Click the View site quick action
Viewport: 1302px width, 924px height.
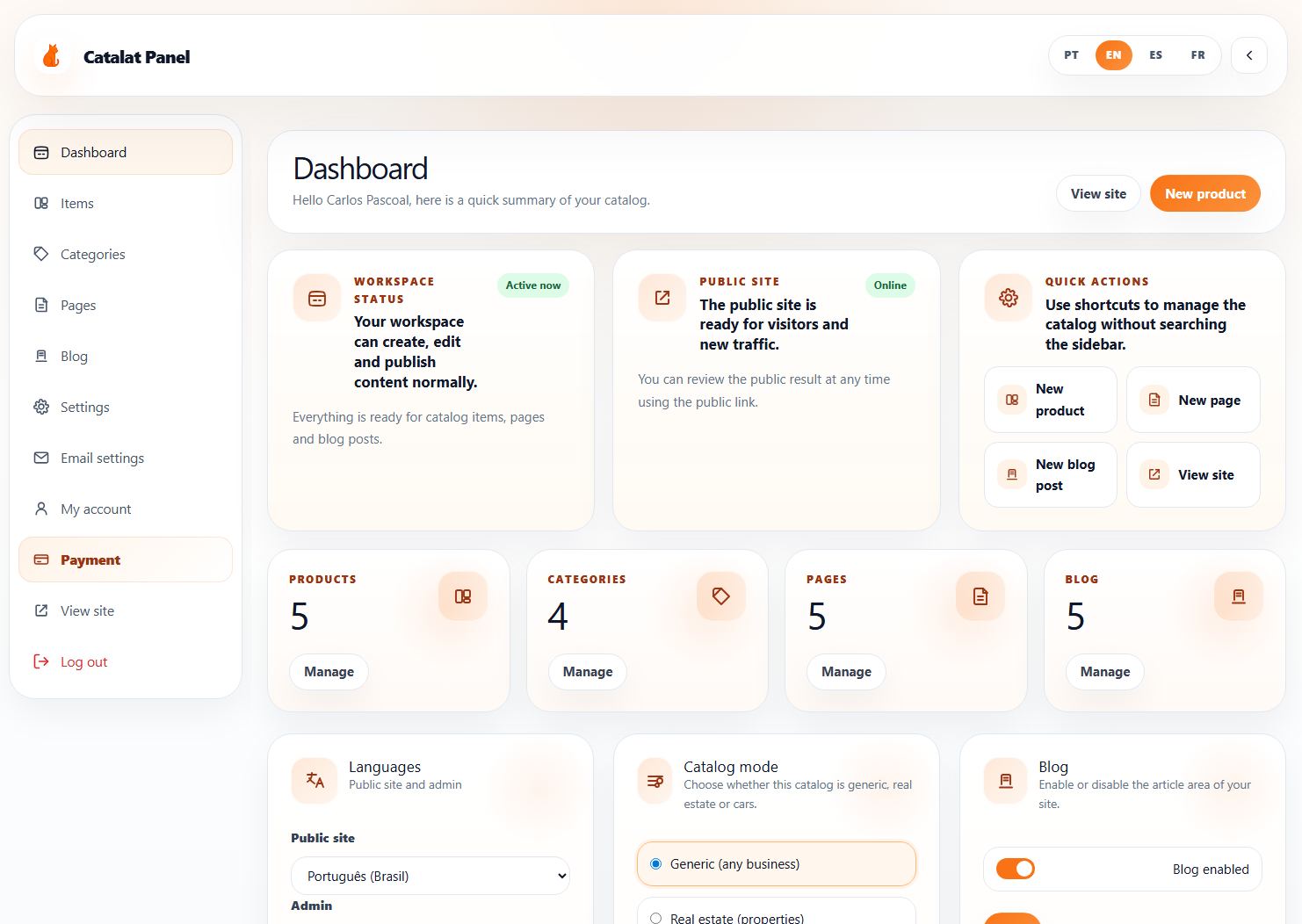[1193, 474]
